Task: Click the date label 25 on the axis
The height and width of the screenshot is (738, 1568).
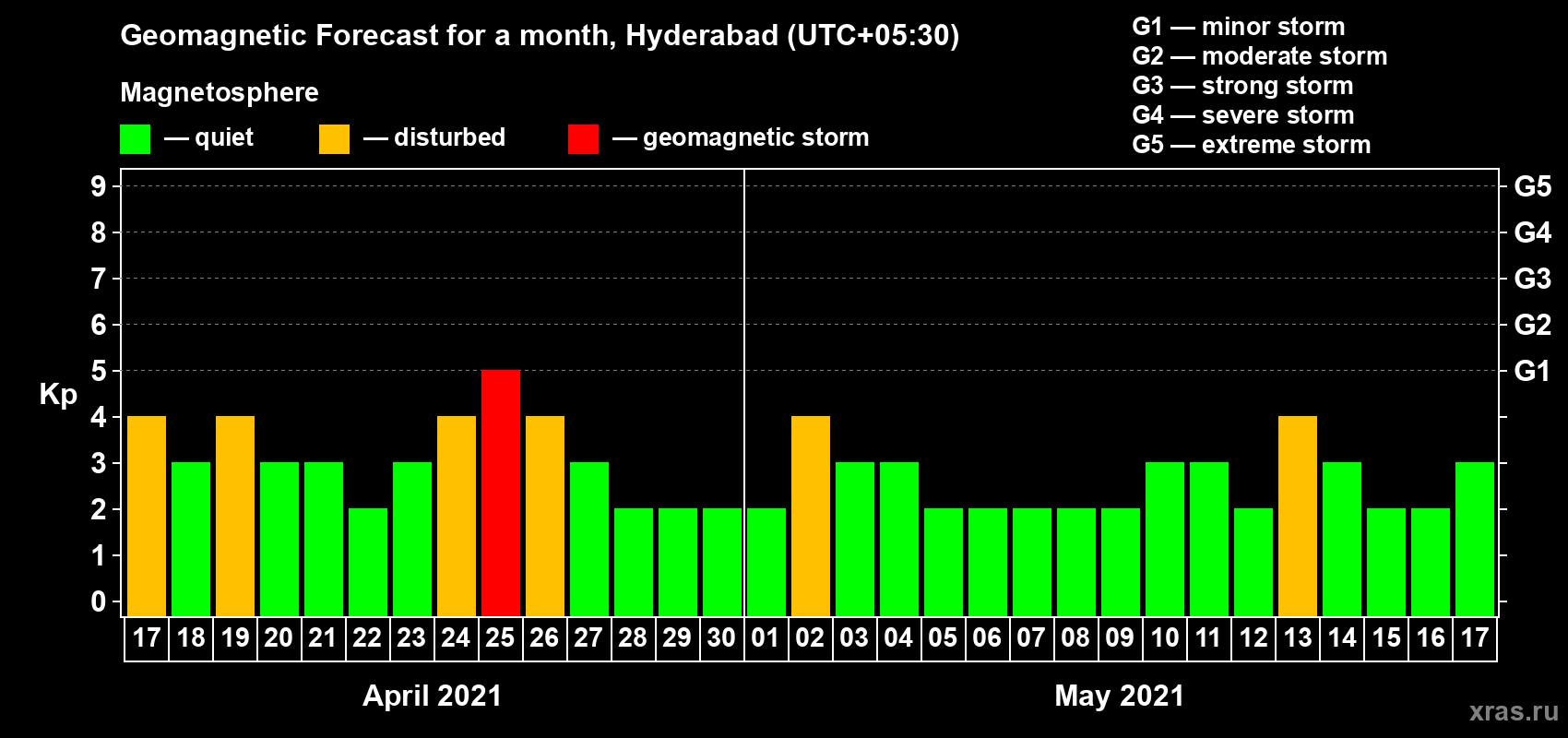Action: click(500, 638)
